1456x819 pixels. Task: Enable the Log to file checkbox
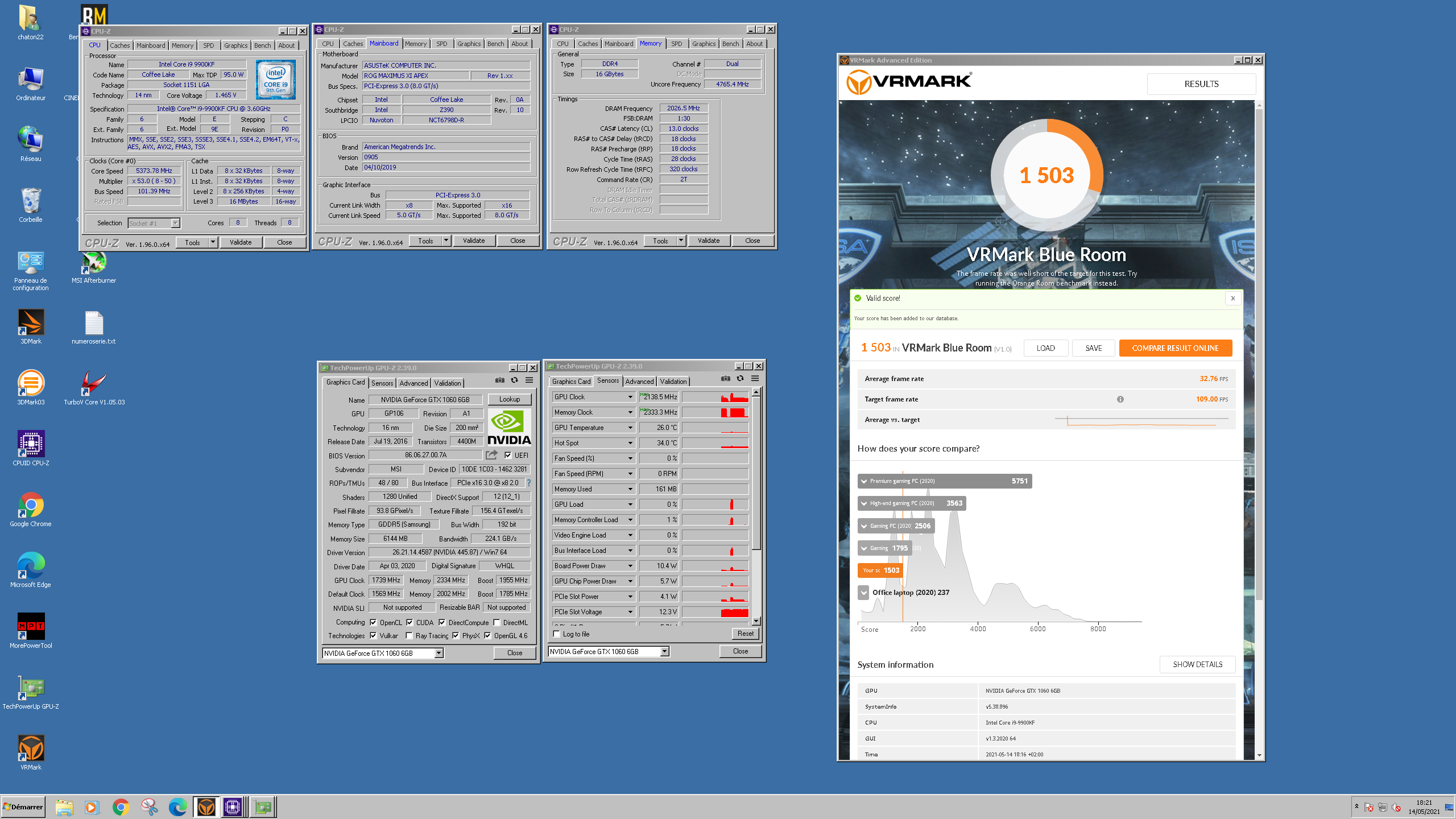coord(557,634)
